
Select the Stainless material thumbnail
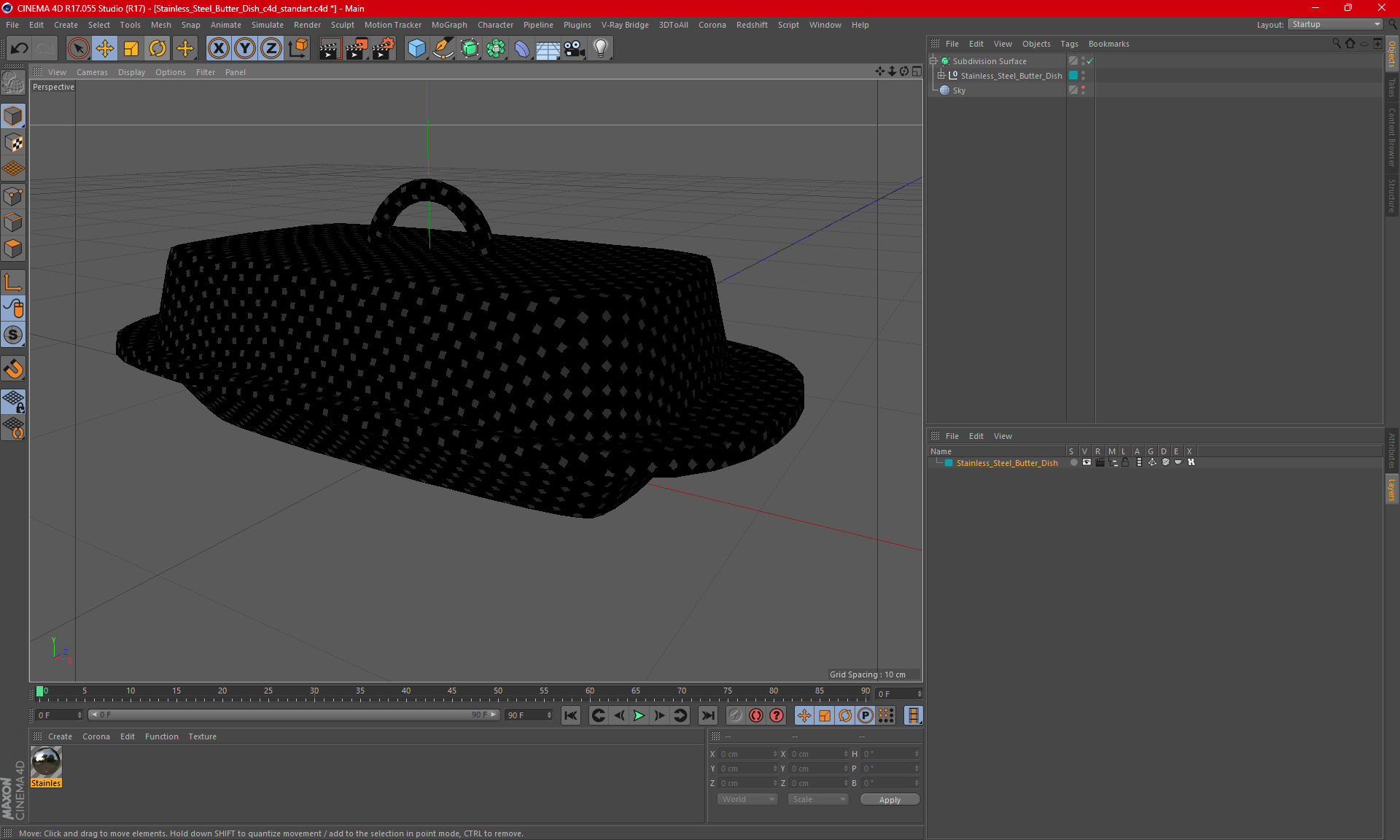click(x=46, y=763)
